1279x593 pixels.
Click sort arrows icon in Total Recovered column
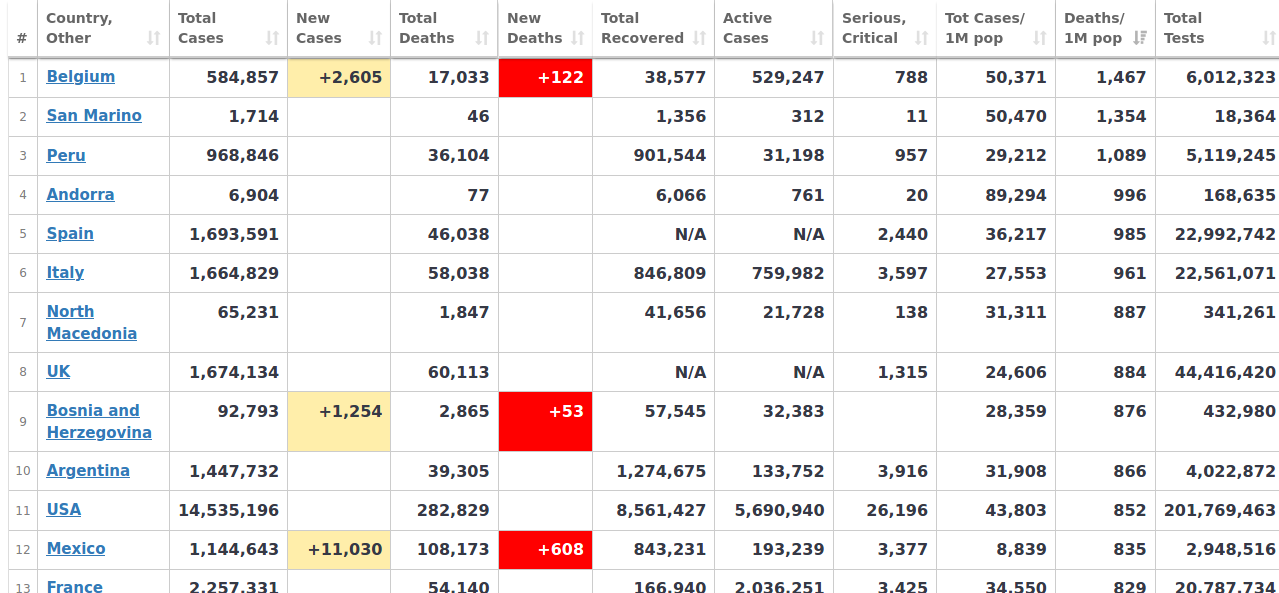[699, 38]
